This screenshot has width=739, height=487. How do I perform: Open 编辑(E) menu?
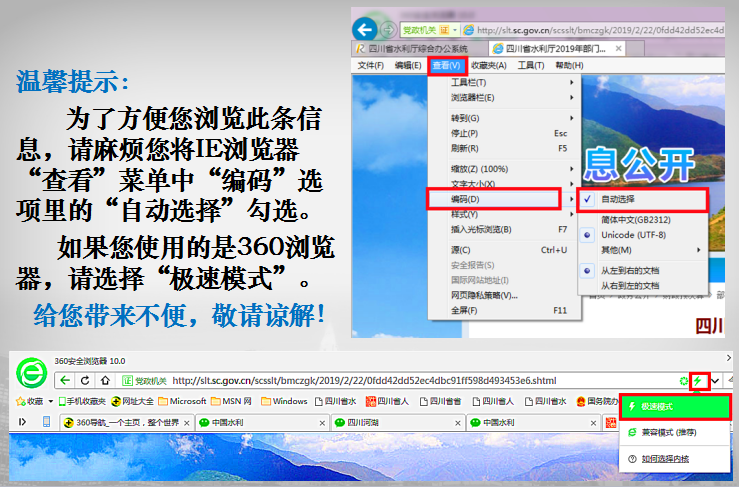(408, 66)
